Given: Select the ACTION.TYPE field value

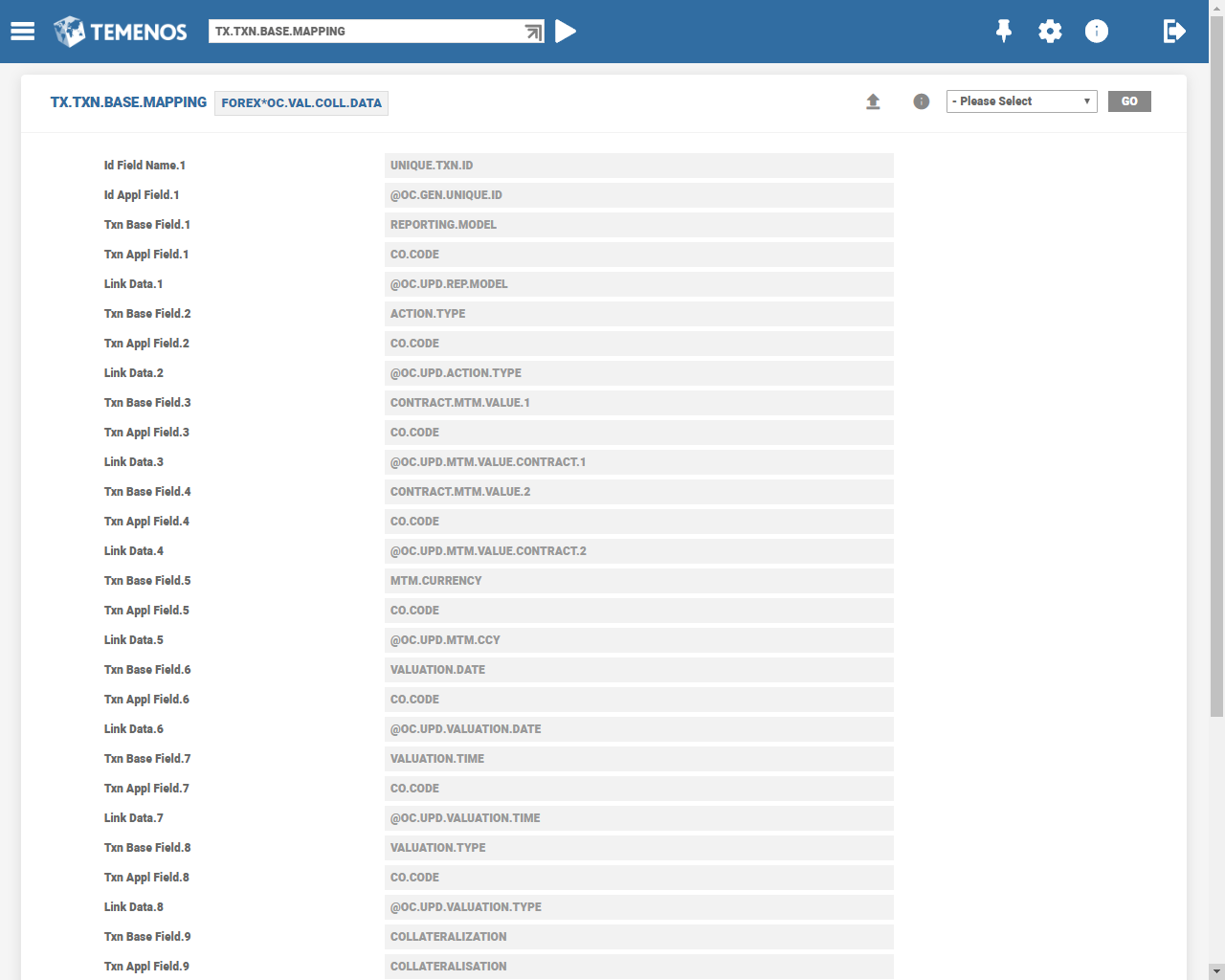Looking at the screenshot, I should click(x=639, y=314).
